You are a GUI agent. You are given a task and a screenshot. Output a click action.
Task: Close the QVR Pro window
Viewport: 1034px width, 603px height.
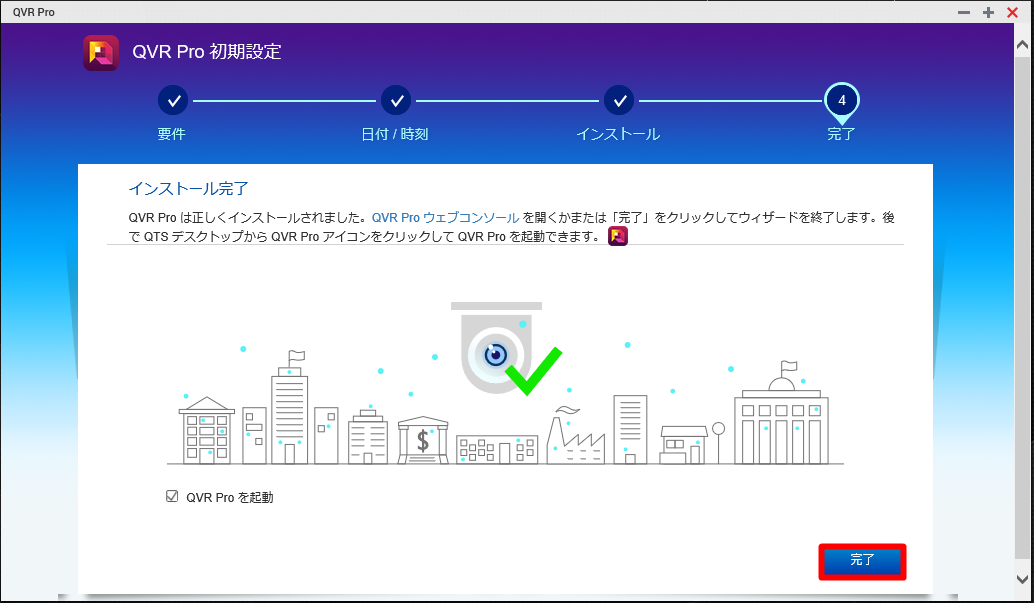click(1012, 13)
